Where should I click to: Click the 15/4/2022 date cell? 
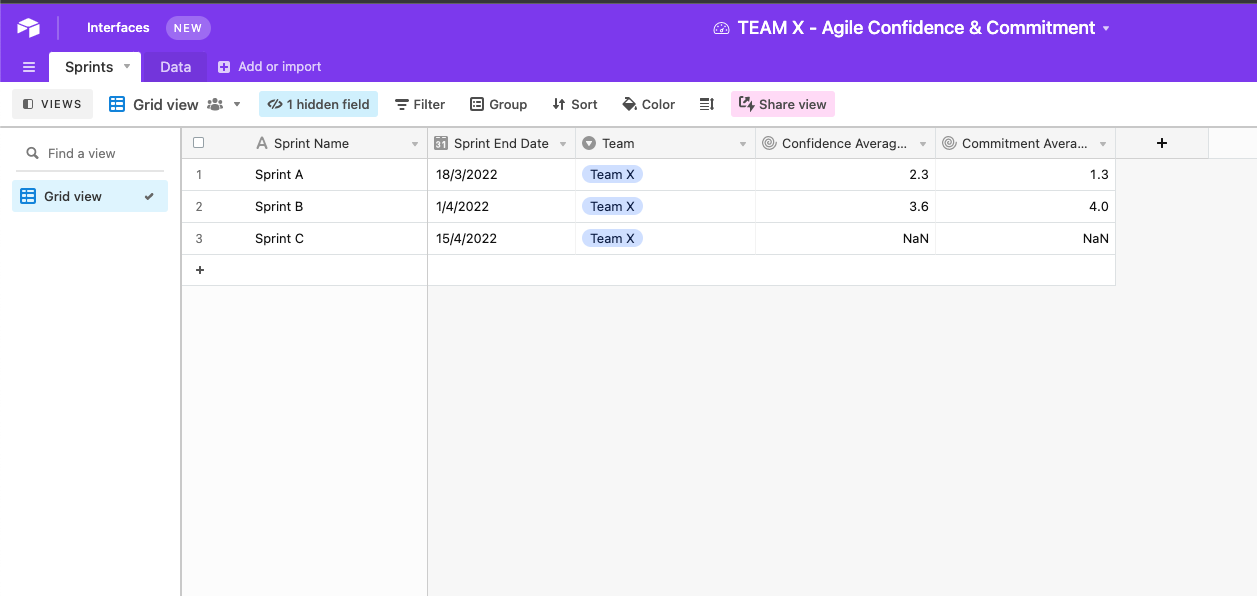point(501,238)
